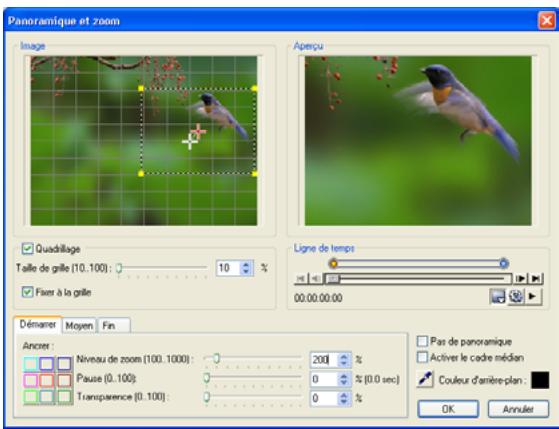Viewport: 559px width, 429px height.
Task: Select the top-center anchor box
Action: tap(47, 364)
